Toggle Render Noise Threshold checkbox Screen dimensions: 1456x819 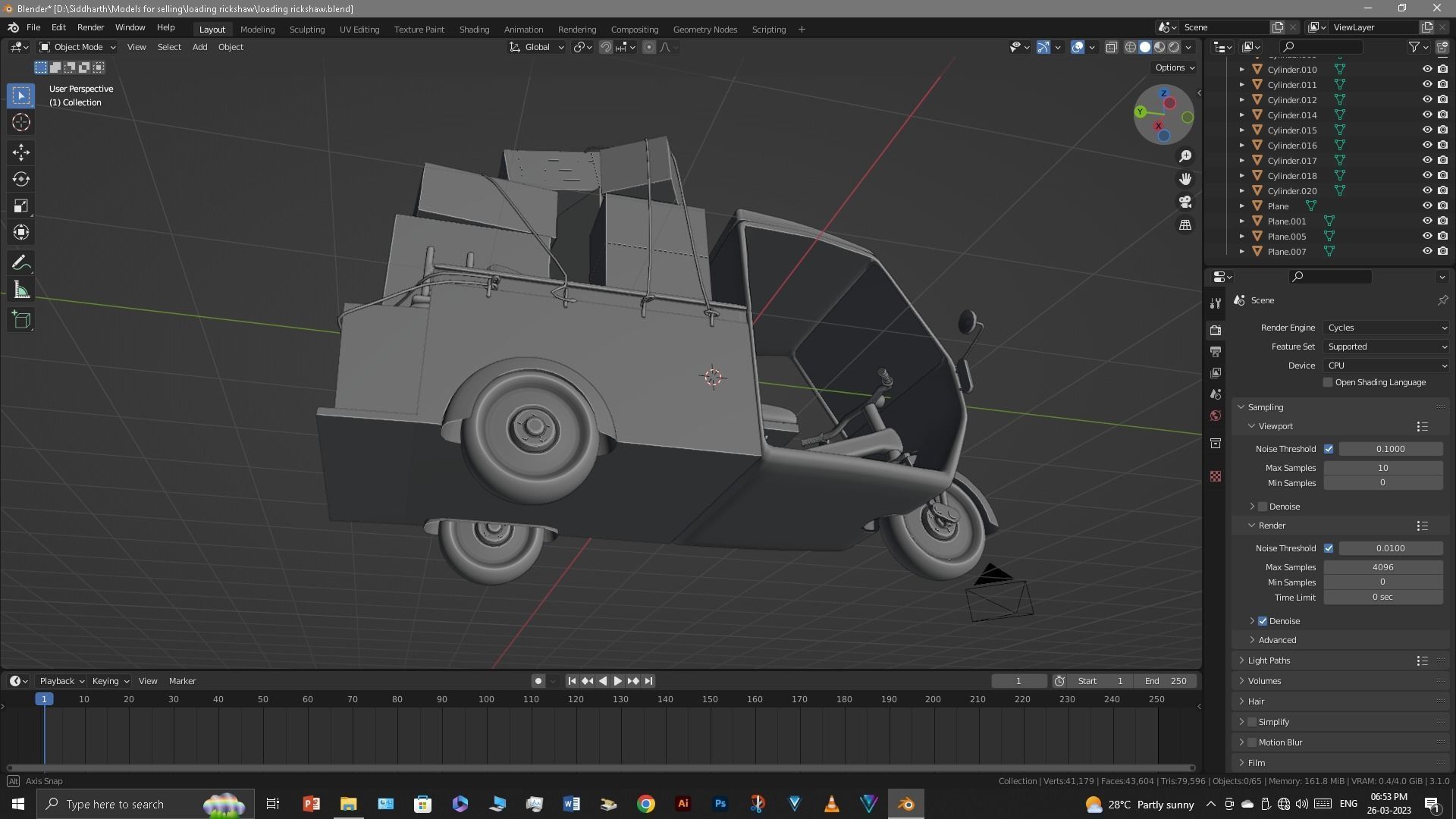1329,548
